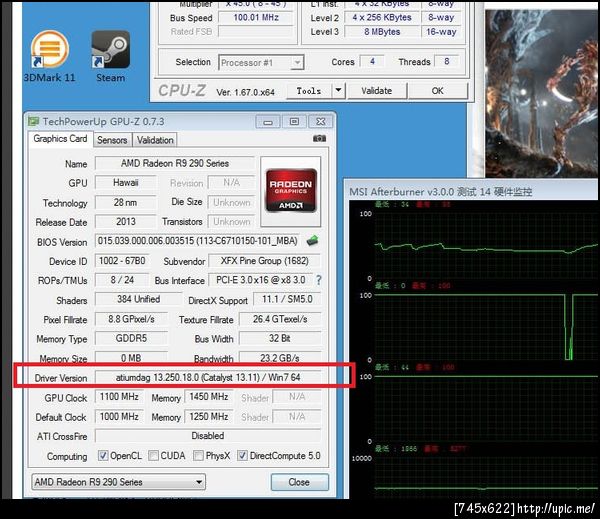The width and height of the screenshot is (600, 519).
Task: Click the GPU-Z screenshot camera icon
Action: point(320,139)
